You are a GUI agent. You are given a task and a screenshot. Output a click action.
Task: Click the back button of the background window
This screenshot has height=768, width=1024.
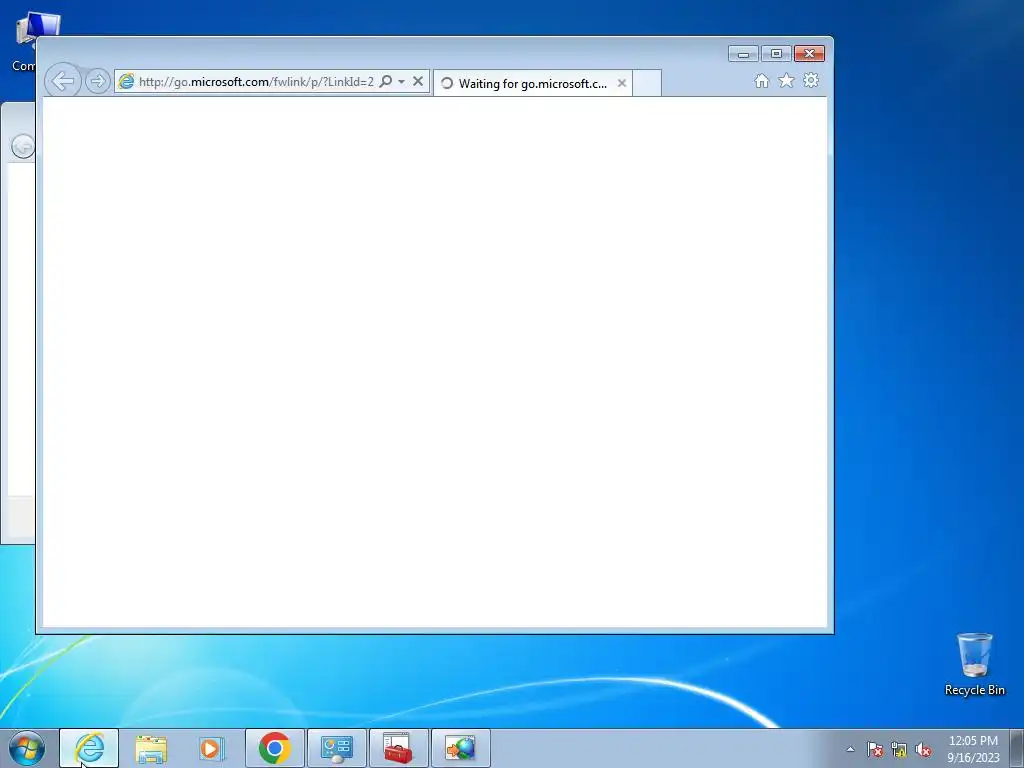(x=23, y=146)
